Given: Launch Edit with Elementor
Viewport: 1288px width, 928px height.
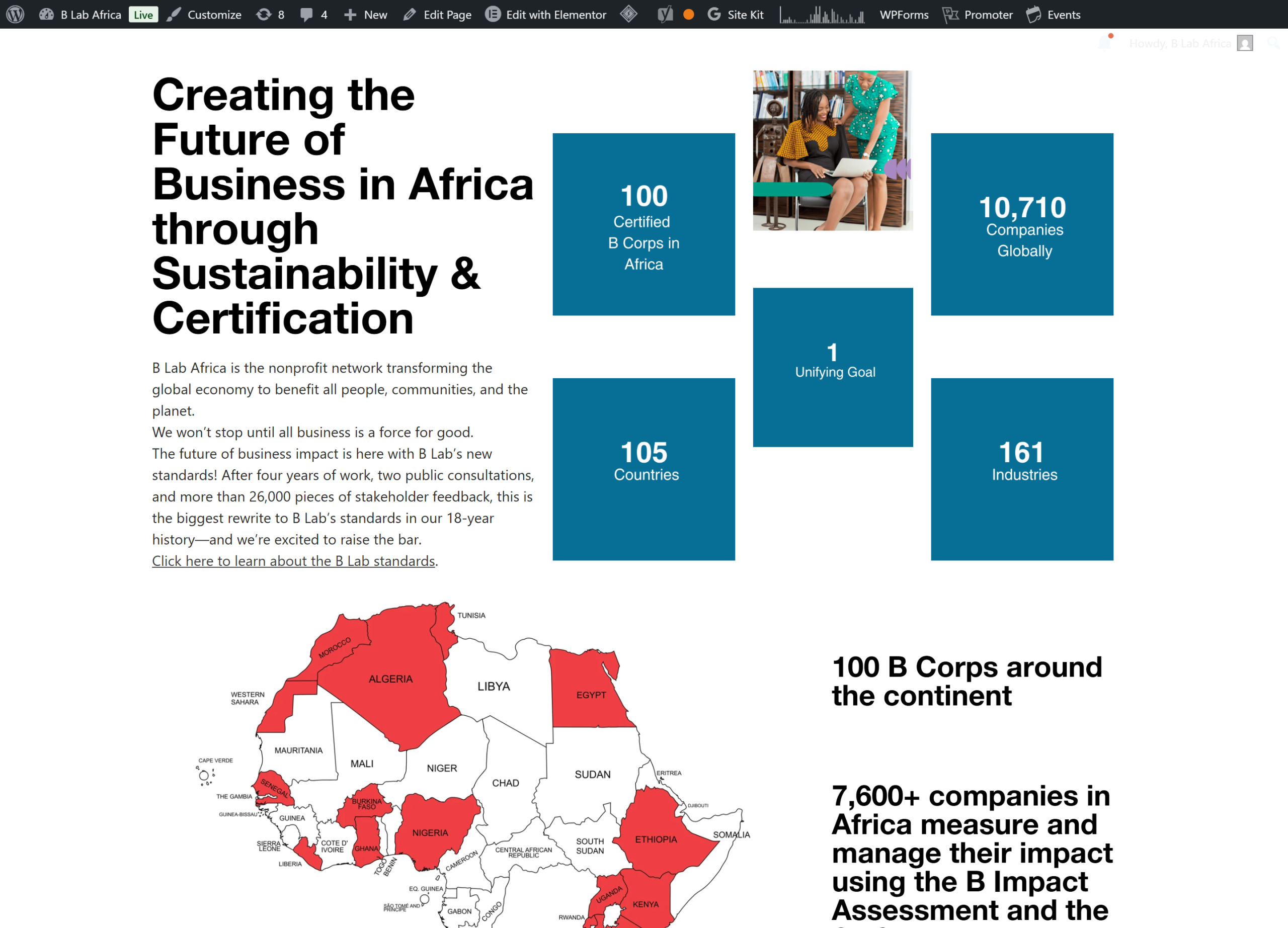Looking at the screenshot, I should pos(546,14).
